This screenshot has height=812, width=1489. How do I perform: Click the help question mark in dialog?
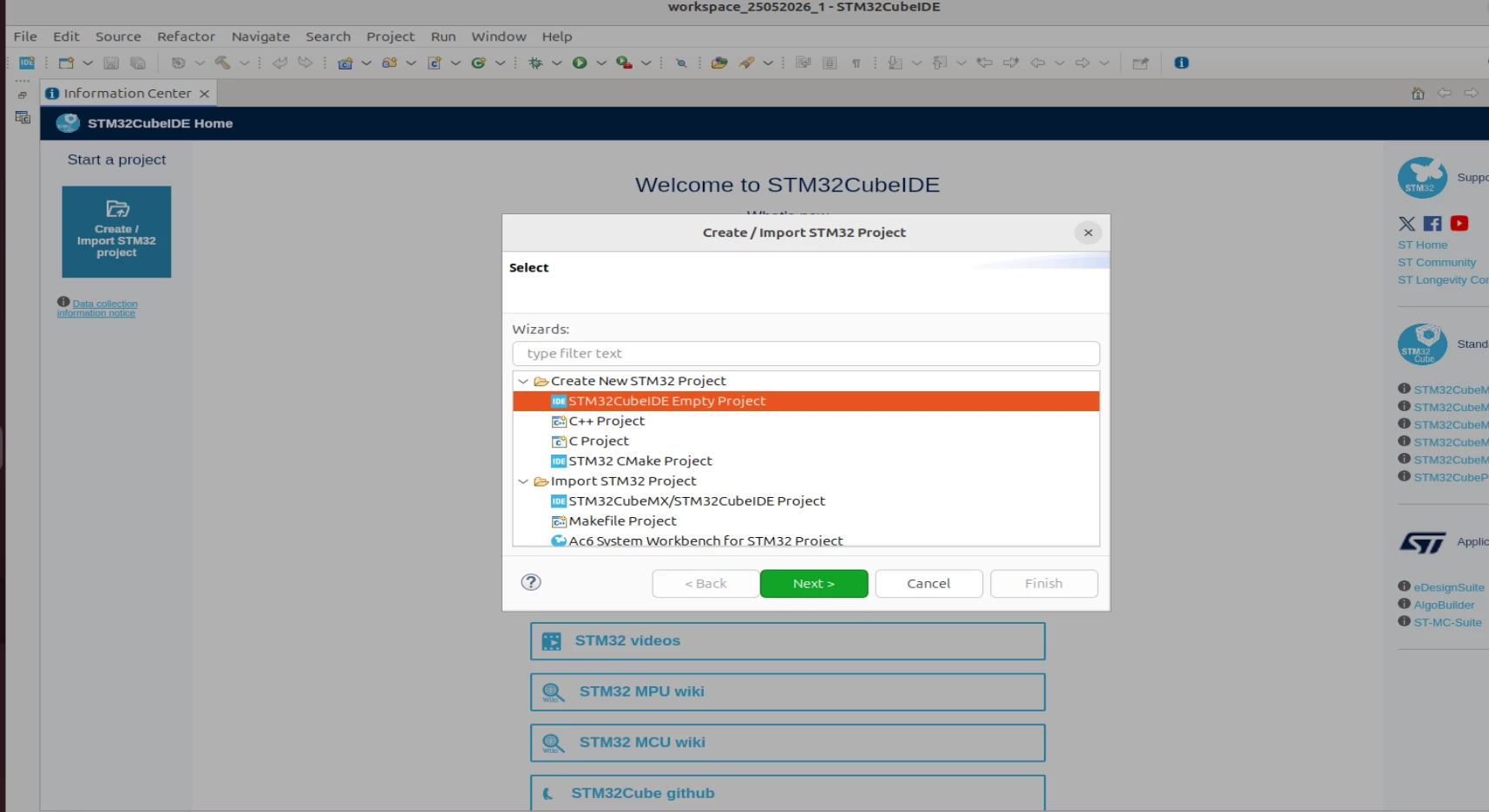pyautogui.click(x=531, y=582)
